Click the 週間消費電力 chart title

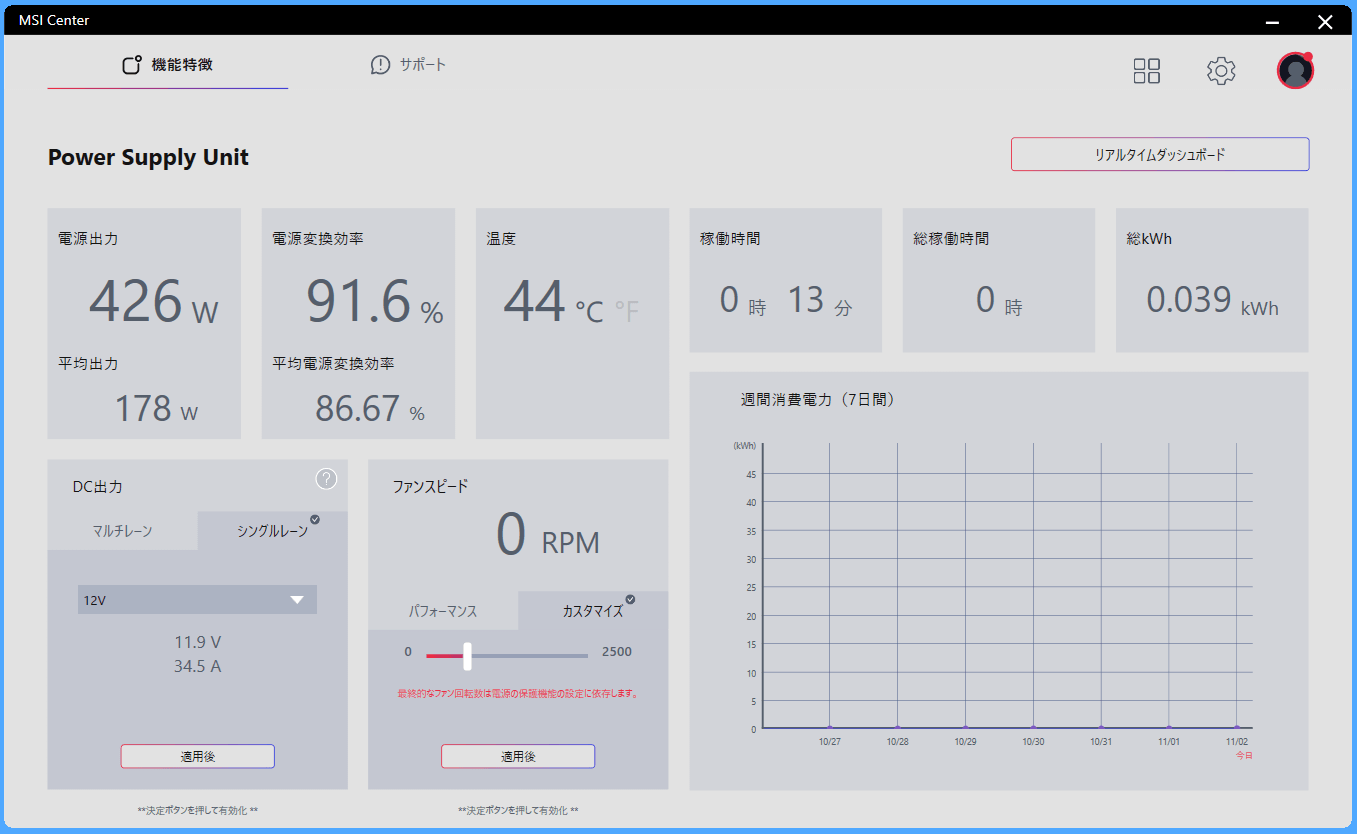tap(818, 399)
